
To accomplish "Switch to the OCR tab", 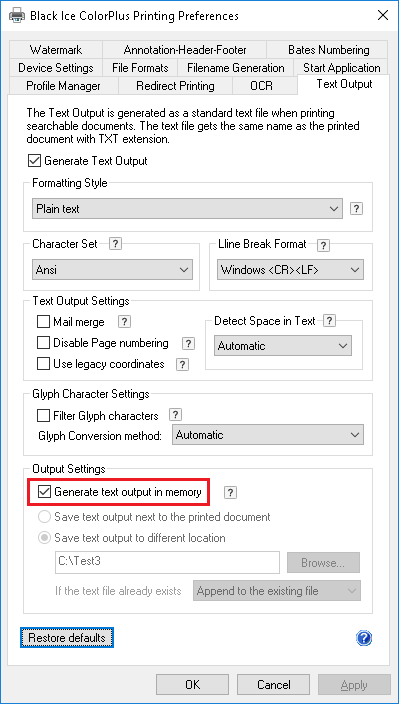I will click(262, 86).
